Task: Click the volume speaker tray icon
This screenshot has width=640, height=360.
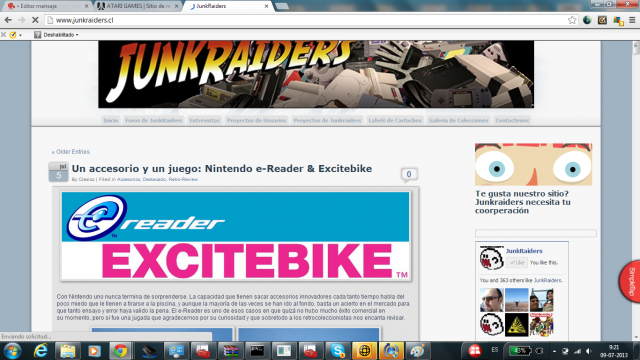Action: pyautogui.click(x=589, y=351)
